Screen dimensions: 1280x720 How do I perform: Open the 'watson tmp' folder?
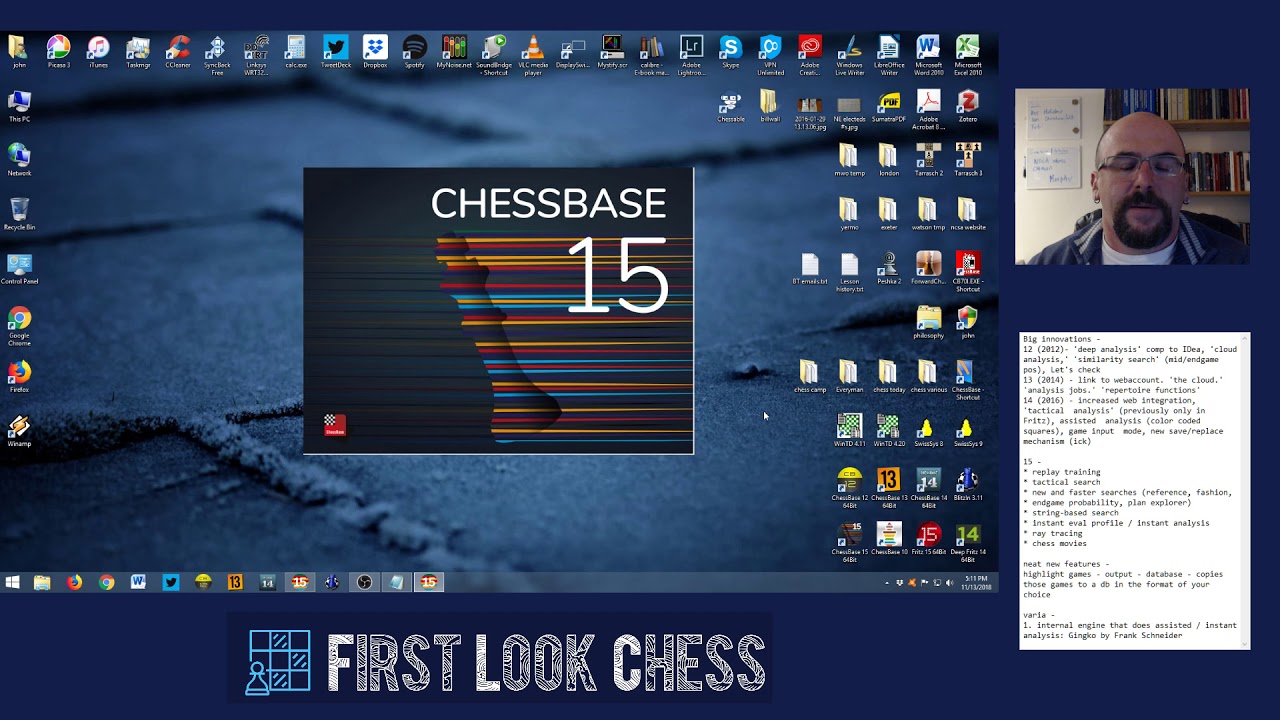pos(928,214)
